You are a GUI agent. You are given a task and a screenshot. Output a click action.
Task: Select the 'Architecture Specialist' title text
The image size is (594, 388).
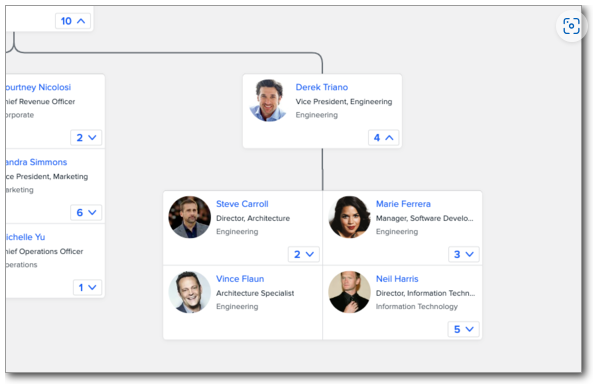[x=255, y=293]
